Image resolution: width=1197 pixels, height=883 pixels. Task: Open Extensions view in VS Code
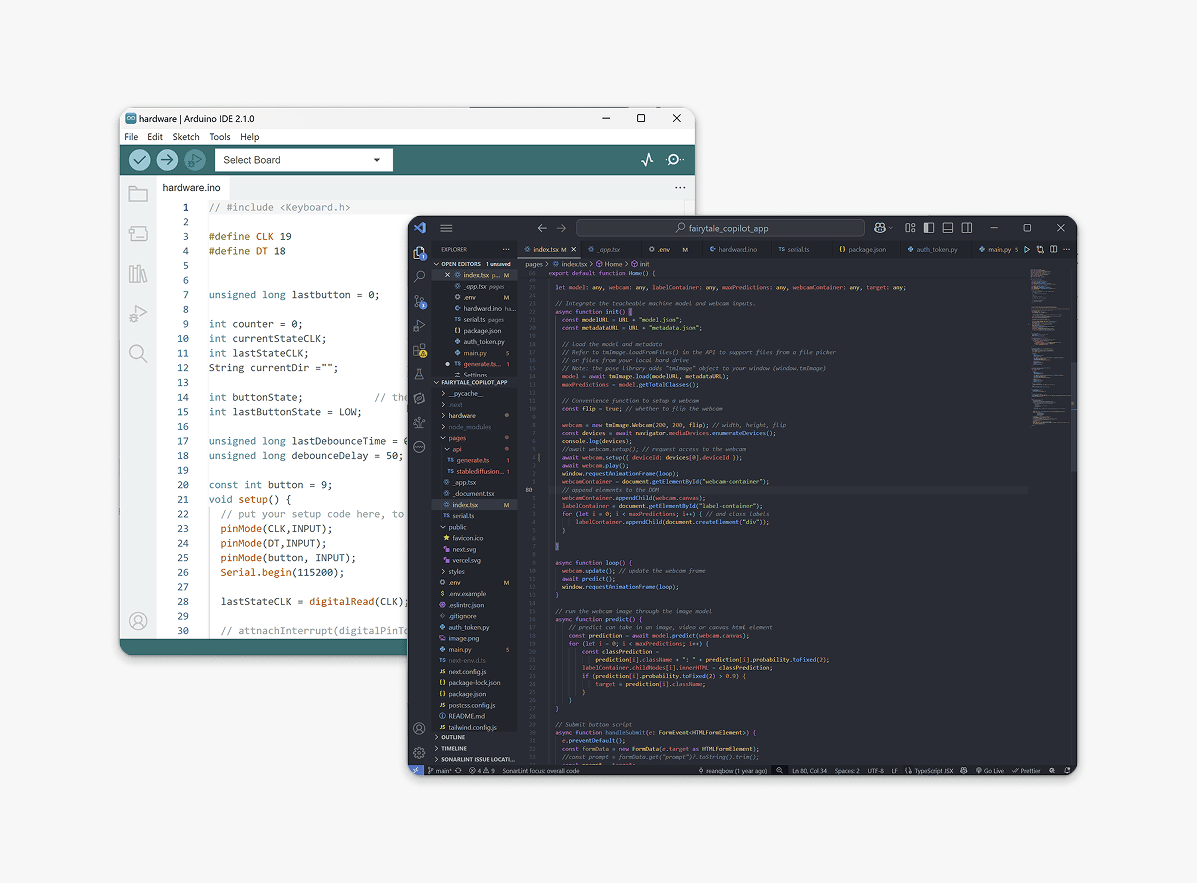pyautogui.click(x=419, y=350)
